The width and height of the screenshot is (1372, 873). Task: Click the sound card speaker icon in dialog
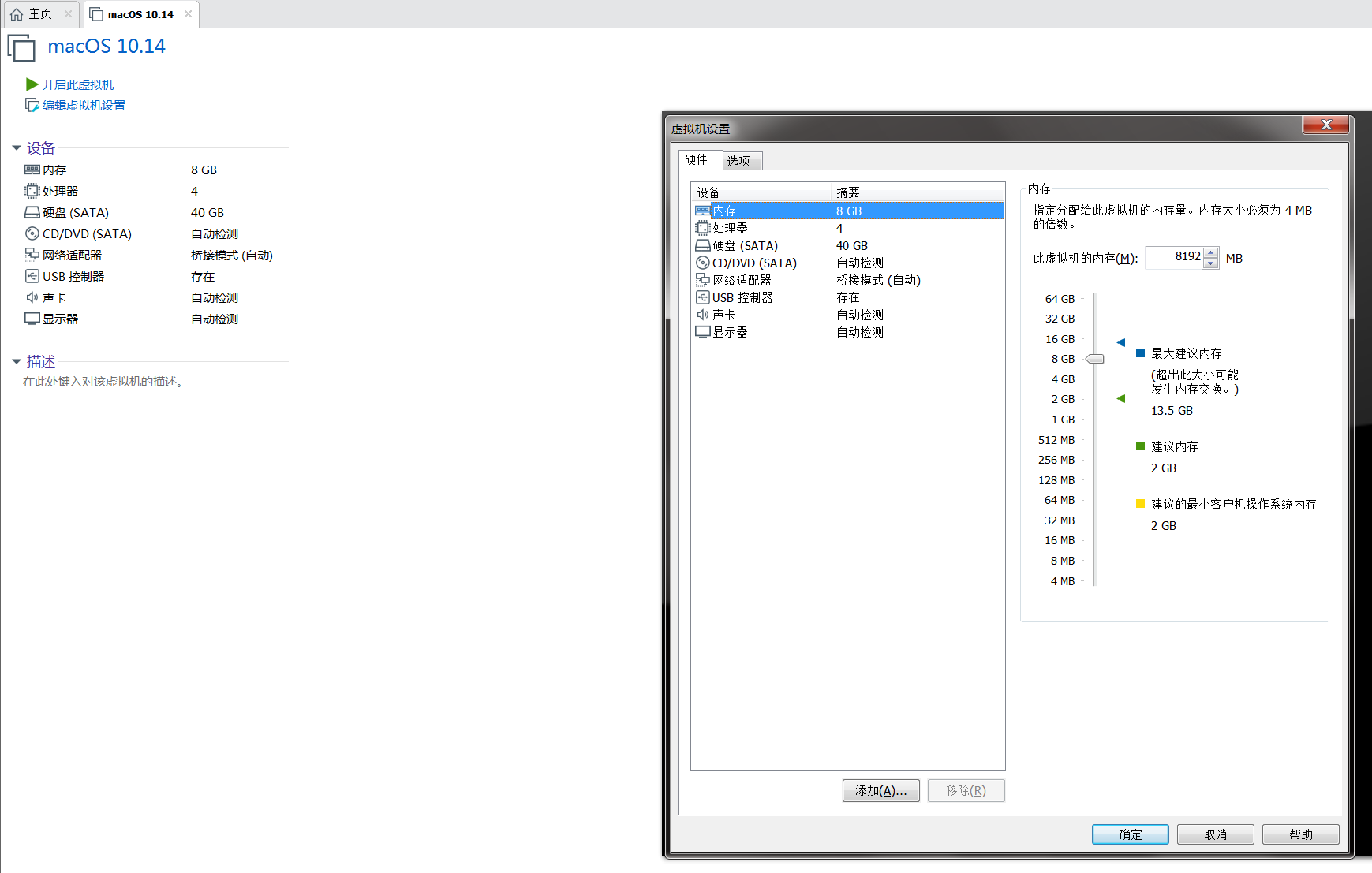[x=702, y=315]
